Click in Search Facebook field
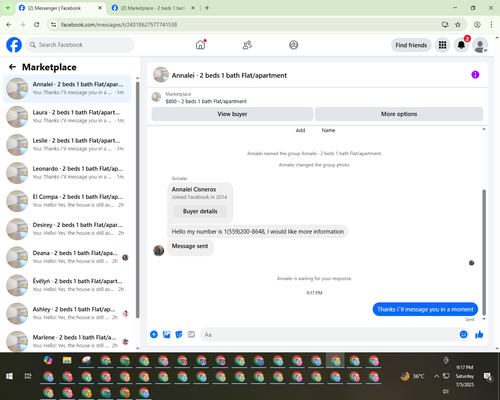Image resolution: width=500 pixels, height=400 pixels. 80,45
